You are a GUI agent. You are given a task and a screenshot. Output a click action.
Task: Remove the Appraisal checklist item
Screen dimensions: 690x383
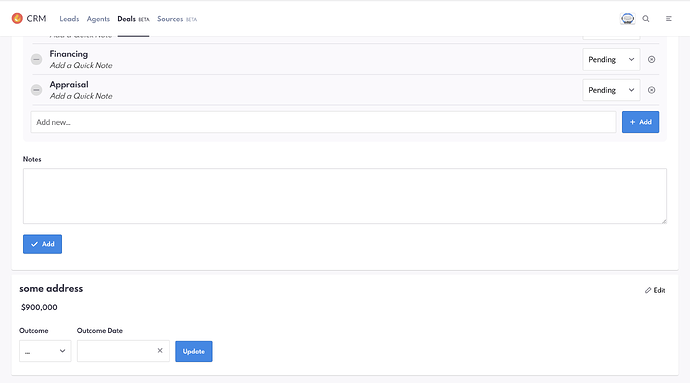[x=652, y=90]
